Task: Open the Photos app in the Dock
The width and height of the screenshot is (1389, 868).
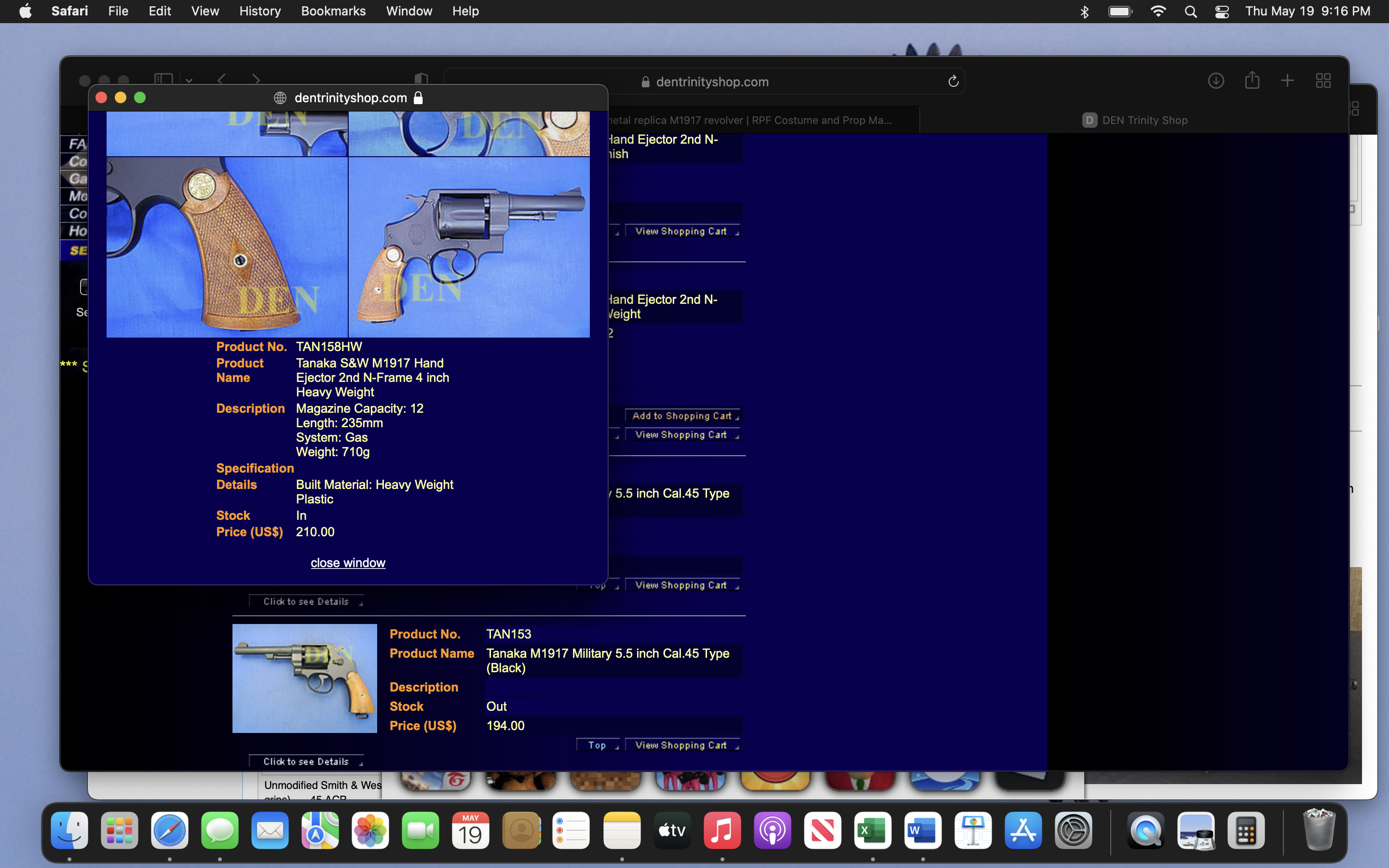Action: (370, 831)
